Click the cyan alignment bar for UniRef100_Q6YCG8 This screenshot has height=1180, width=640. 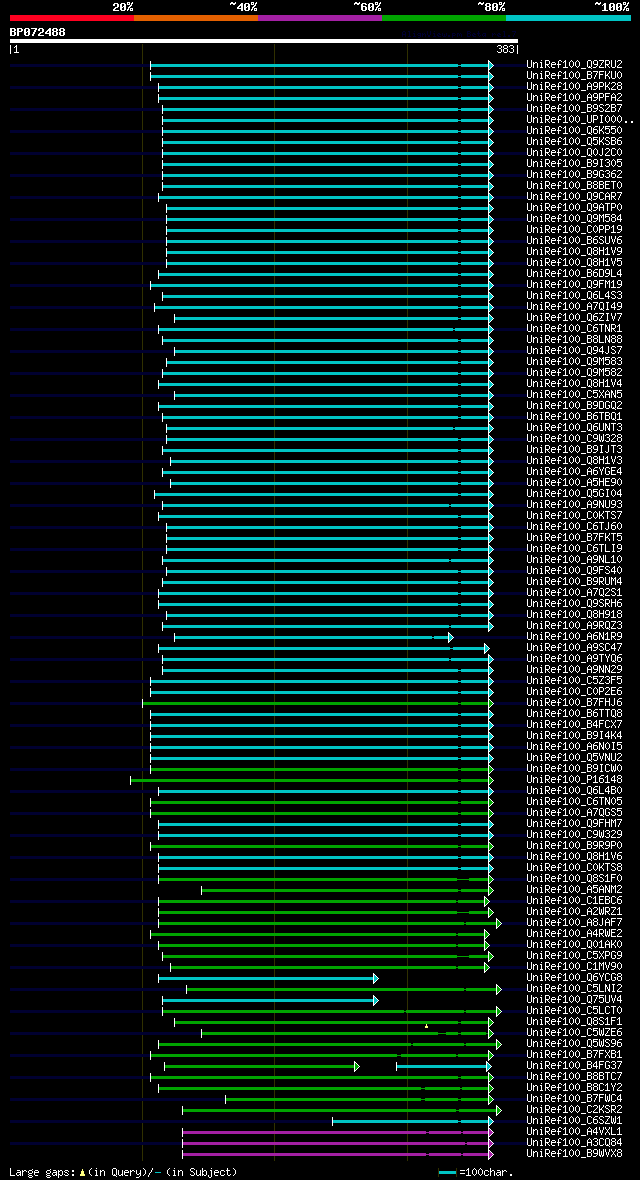tap(268, 978)
